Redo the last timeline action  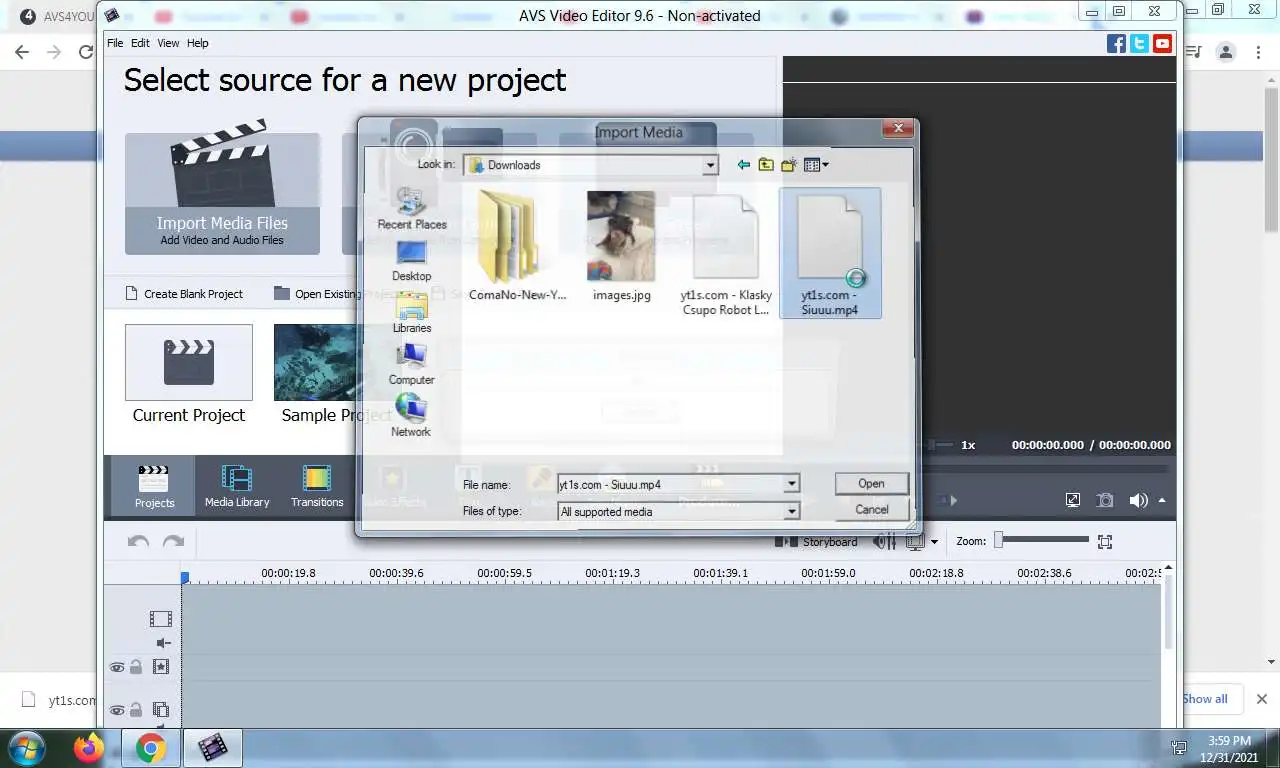point(174,541)
